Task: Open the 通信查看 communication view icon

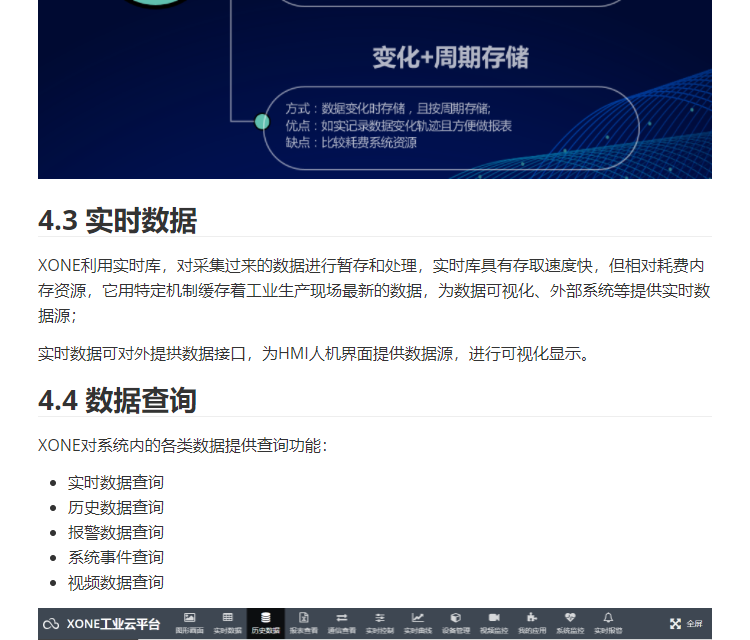Action: (342, 618)
